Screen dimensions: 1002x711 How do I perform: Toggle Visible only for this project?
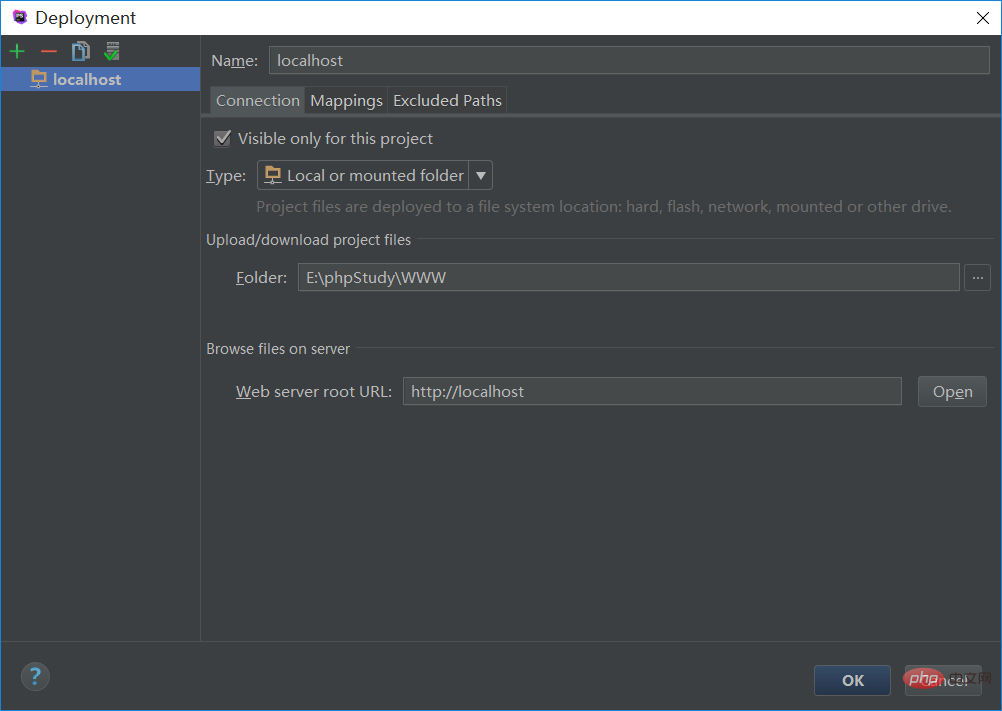coord(222,139)
